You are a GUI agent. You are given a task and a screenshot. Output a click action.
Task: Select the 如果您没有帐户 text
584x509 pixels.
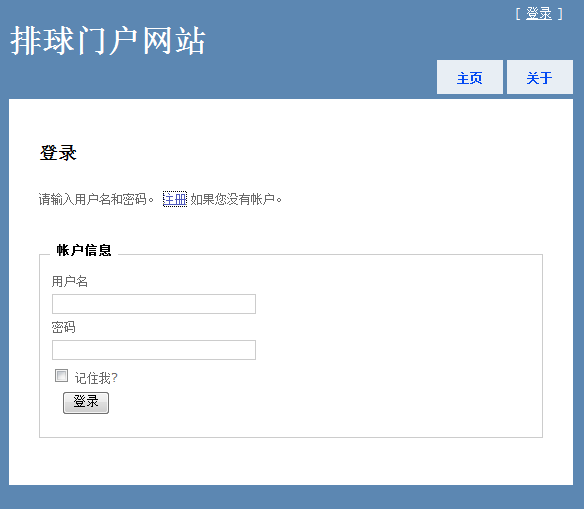236,199
